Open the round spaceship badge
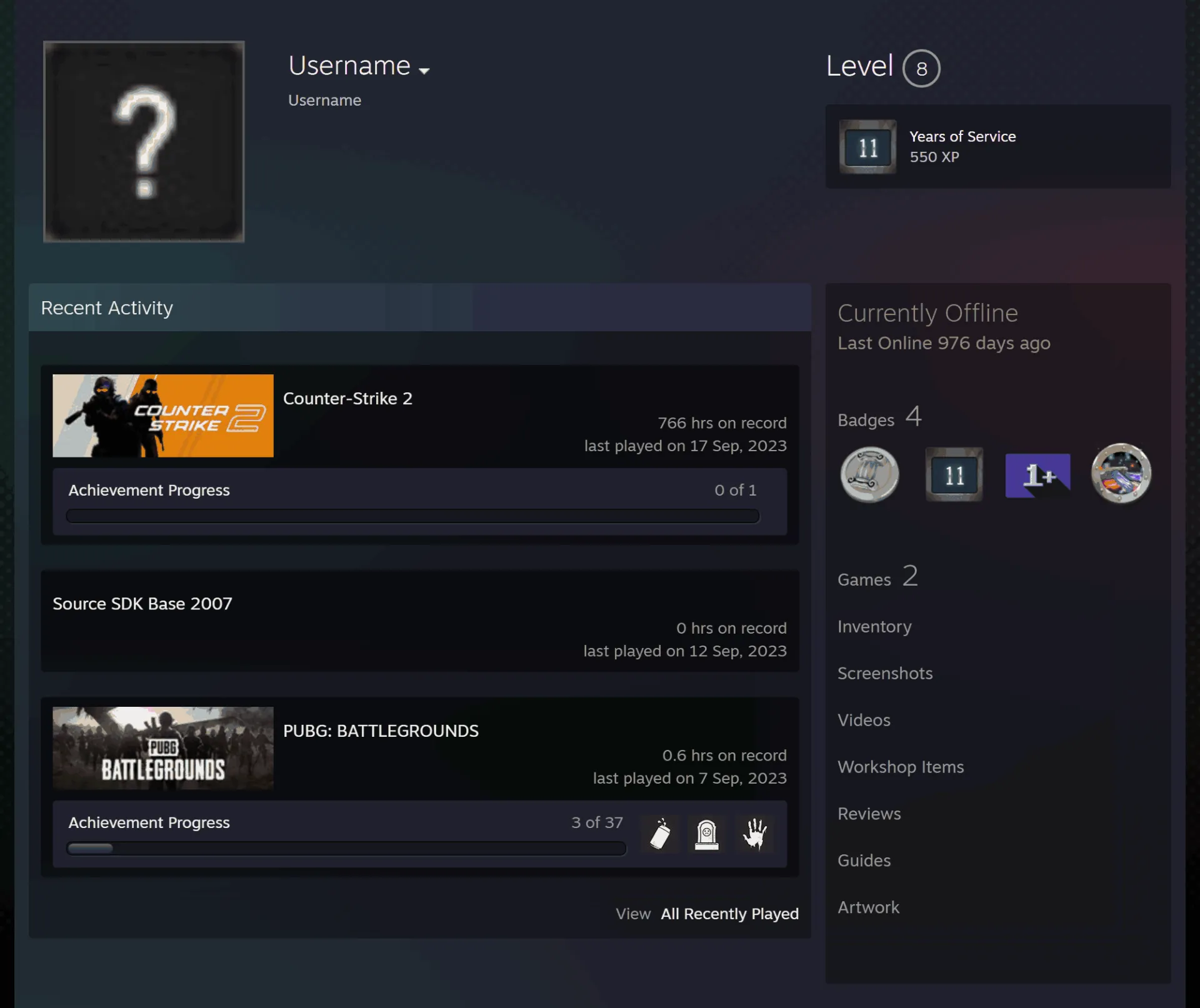Screen dimensions: 1200x1008 click(x=1121, y=474)
